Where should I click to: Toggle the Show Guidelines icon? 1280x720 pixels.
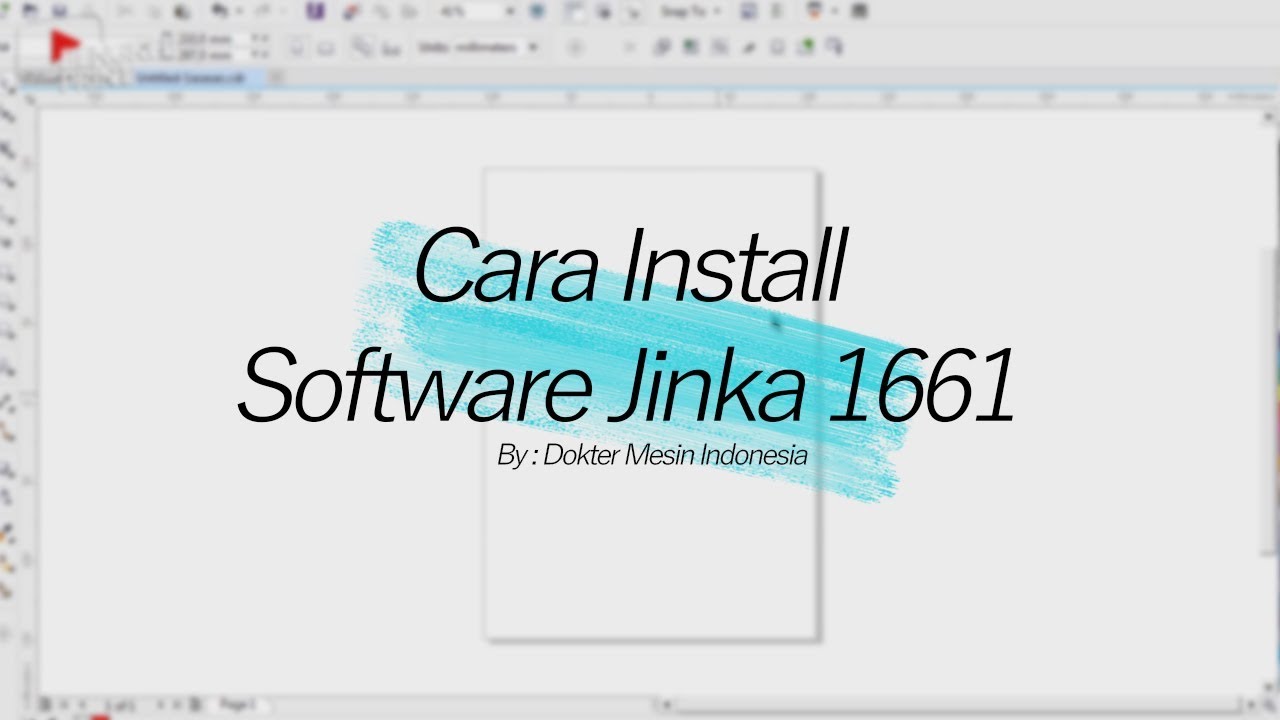(633, 11)
